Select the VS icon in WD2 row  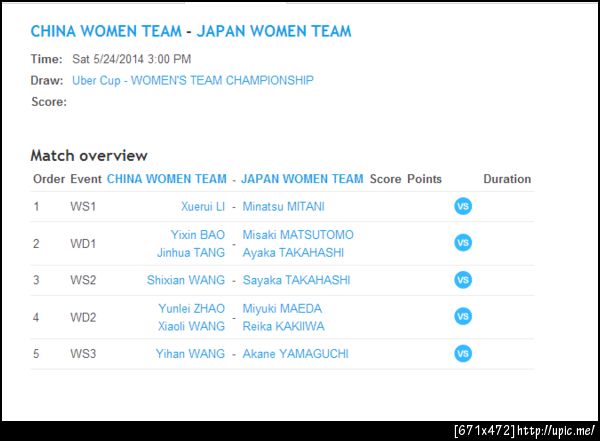click(x=463, y=317)
